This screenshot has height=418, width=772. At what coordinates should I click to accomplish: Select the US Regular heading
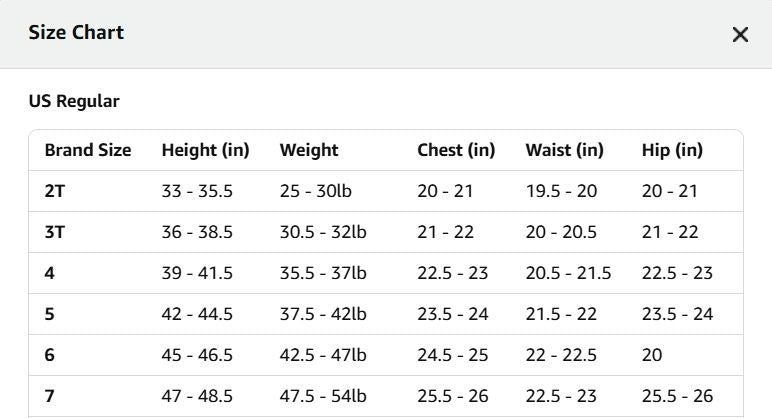pos(74,101)
